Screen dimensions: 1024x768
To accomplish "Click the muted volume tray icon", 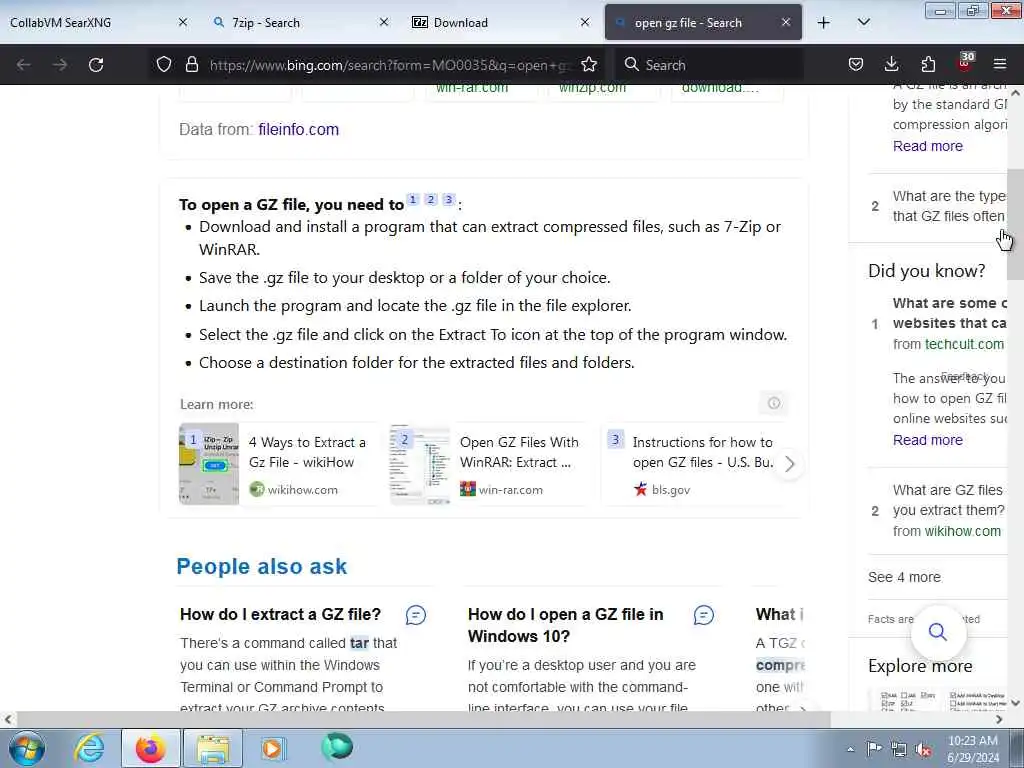I will tap(923, 750).
